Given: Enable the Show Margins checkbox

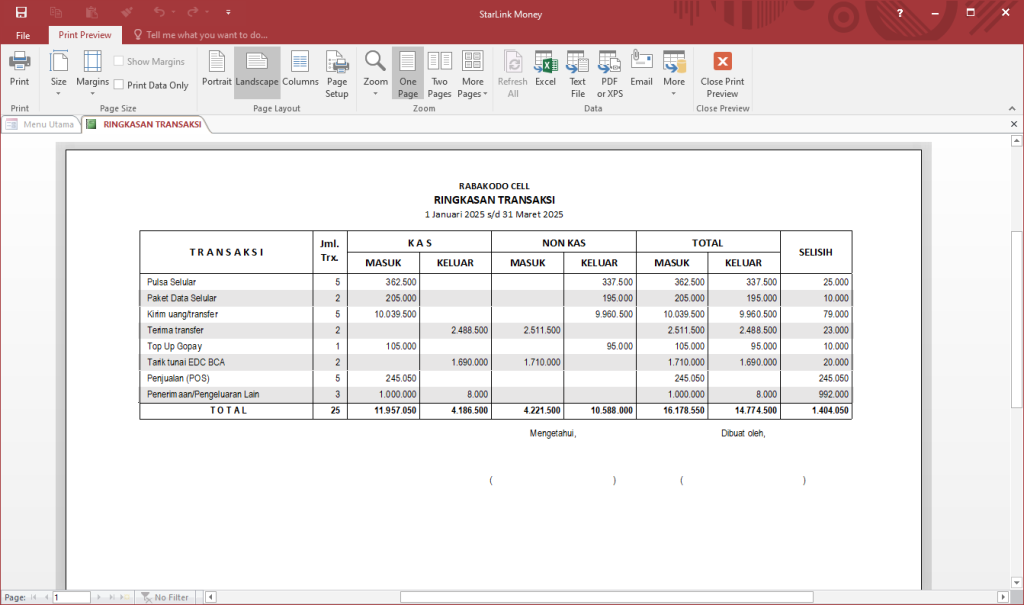Looking at the screenshot, I should point(119,61).
